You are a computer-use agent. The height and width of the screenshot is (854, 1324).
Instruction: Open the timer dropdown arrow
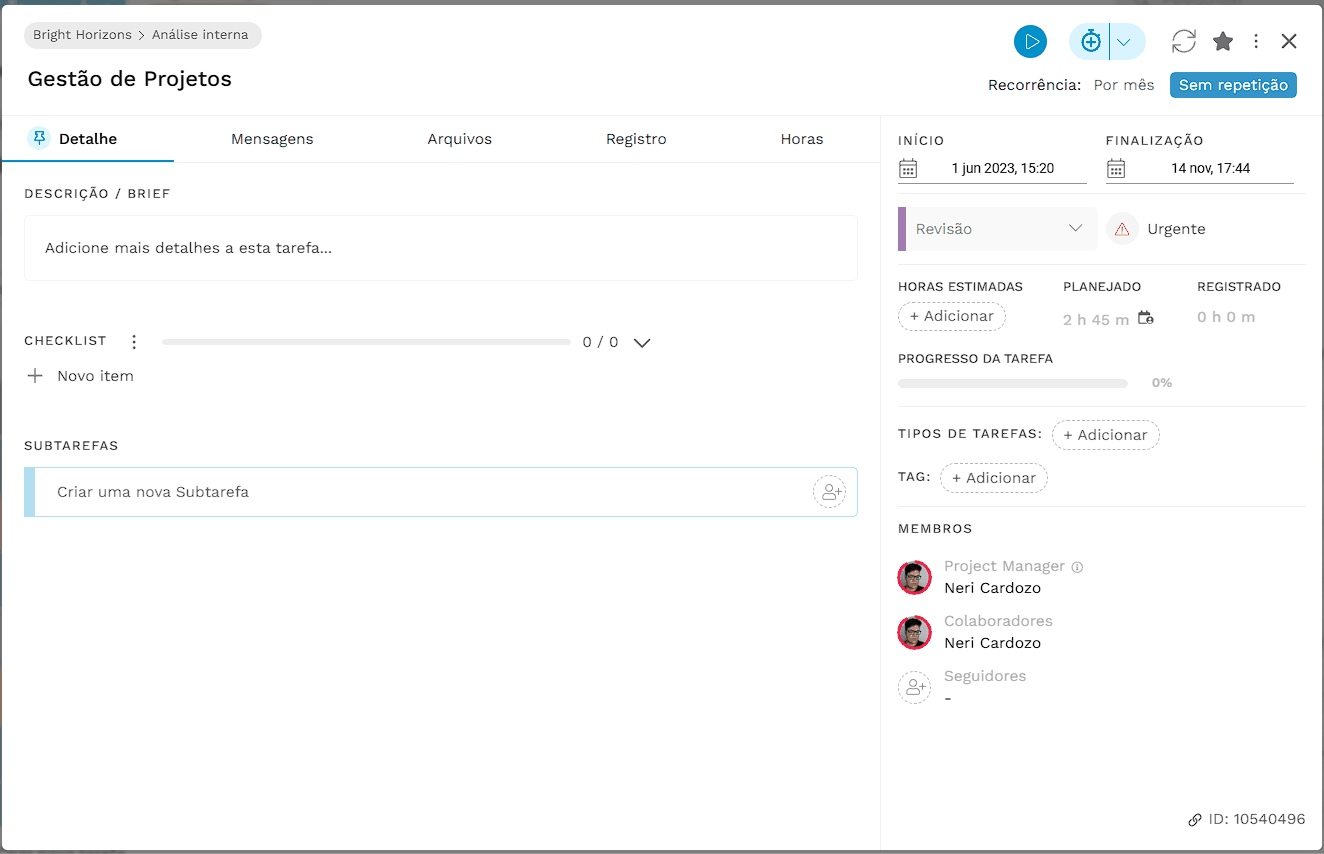pos(1124,42)
